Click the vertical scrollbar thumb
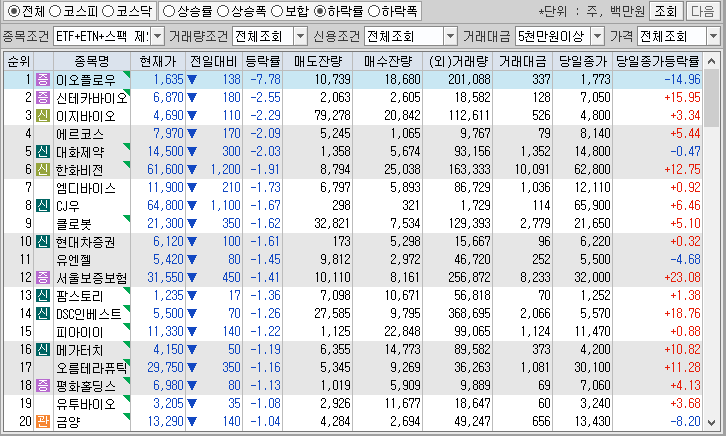The width and height of the screenshot is (726, 436). (x=711, y=97)
